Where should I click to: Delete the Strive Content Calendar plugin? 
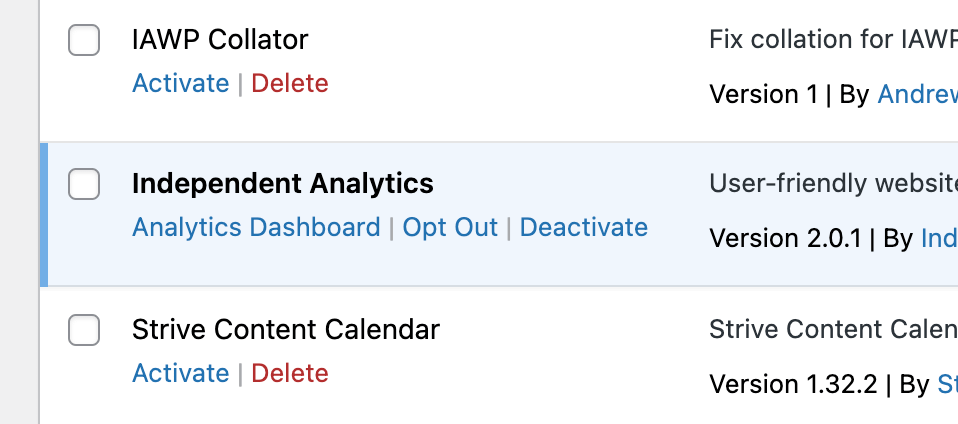(x=290, y=373)
